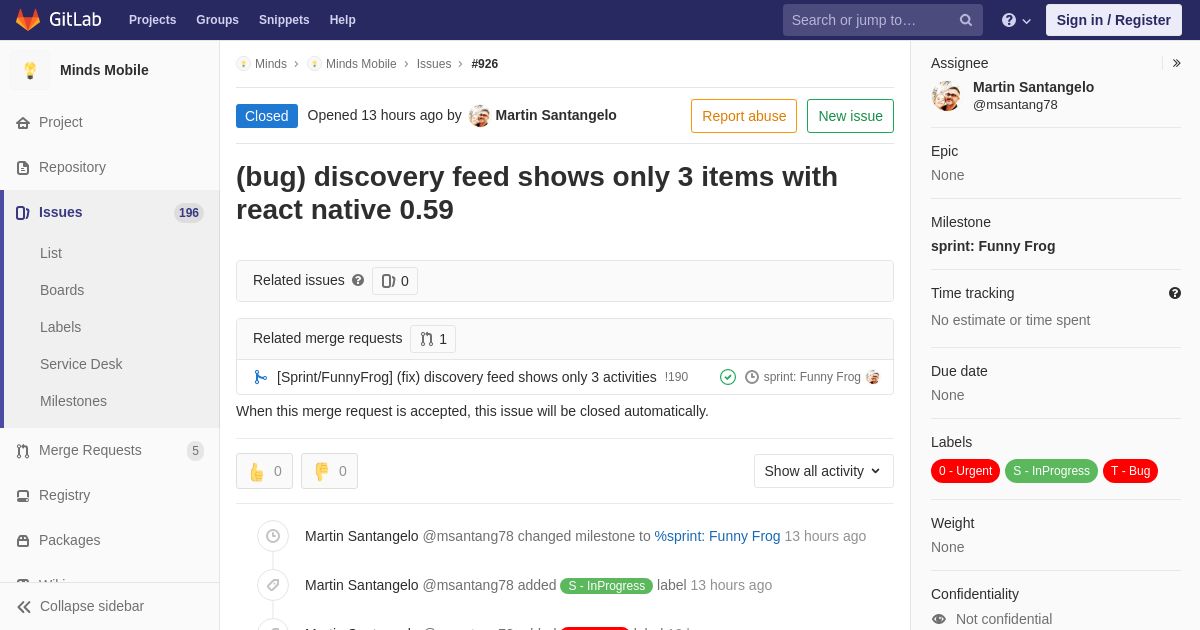
Task: Click the Martin Santangelo author name
Action: (x=556, y=115)
